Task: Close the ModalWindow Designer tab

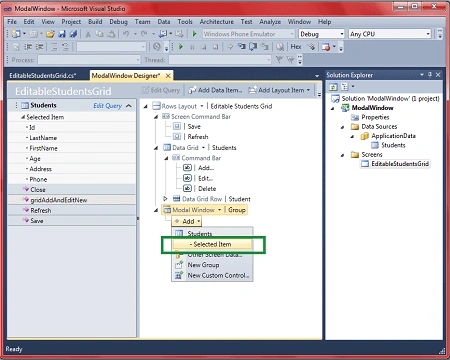Action: pyautogui.click(x=168, y=76)
